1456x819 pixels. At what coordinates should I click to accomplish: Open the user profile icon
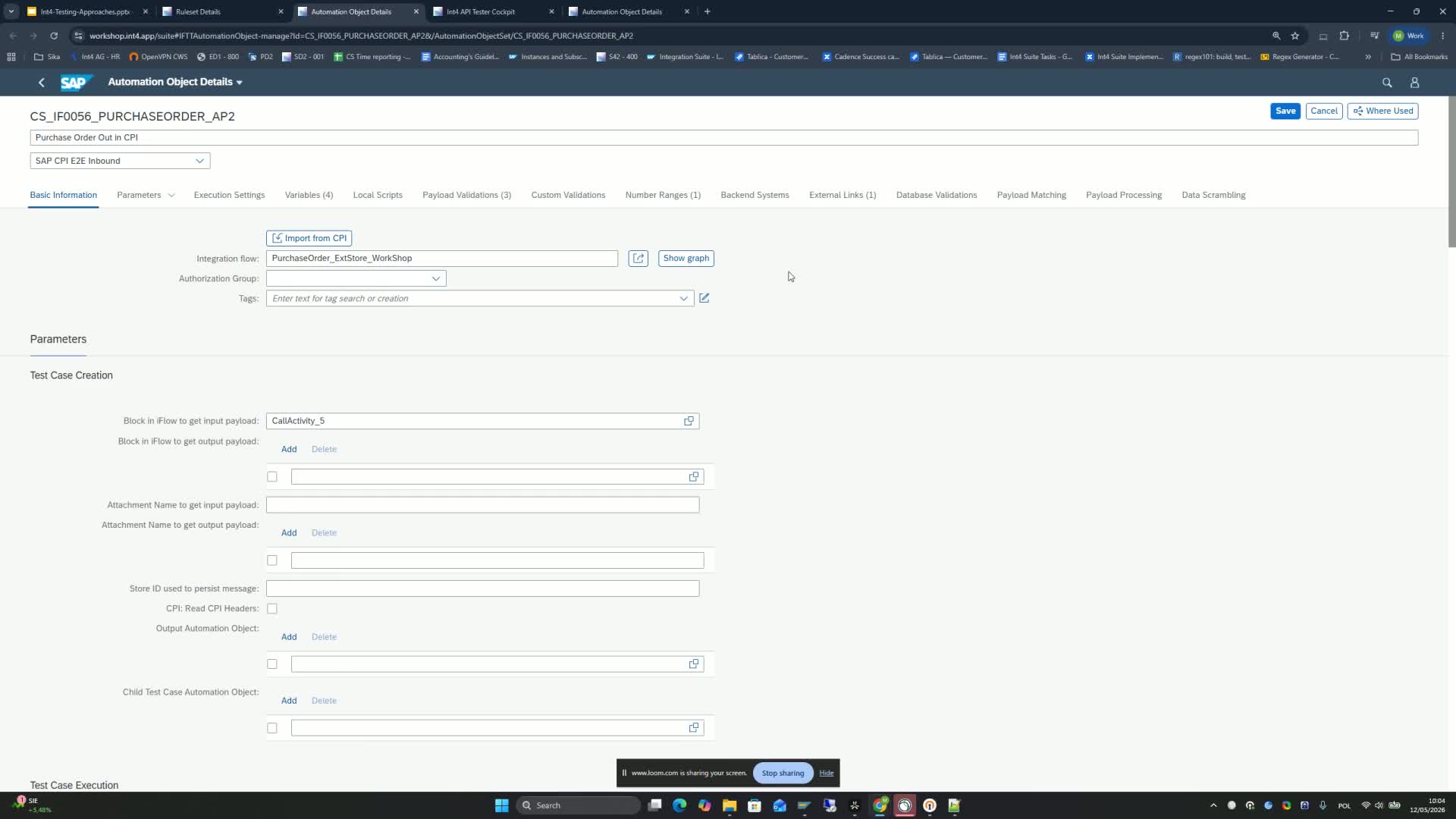[x=1414, y=83]
